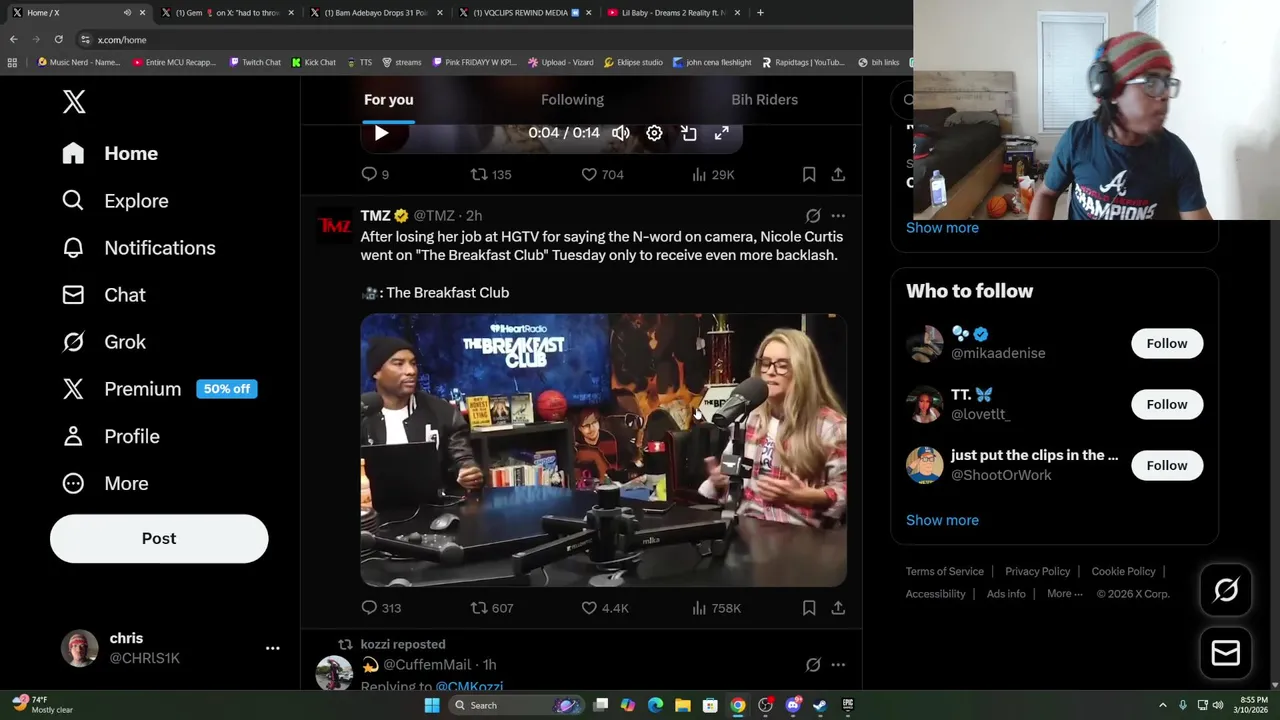Bookmark the TMZ post
Viewport: 1280px width, 720px height.
[809, 608]
